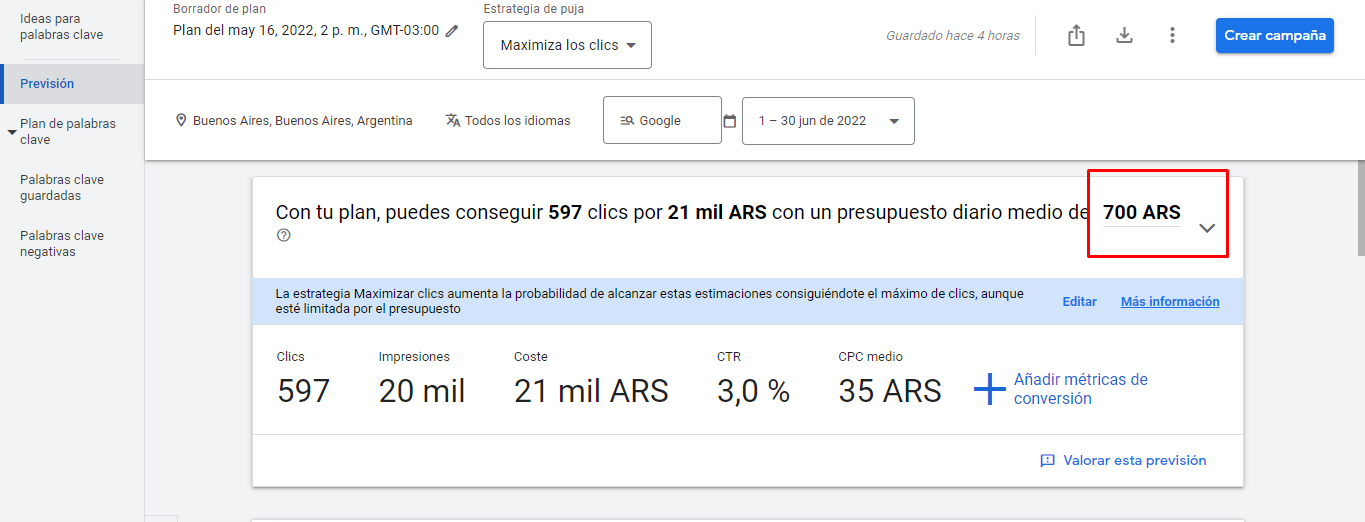The image size is (1365, 522).
Task: Click the Editar link
Action: (1079, 302)
